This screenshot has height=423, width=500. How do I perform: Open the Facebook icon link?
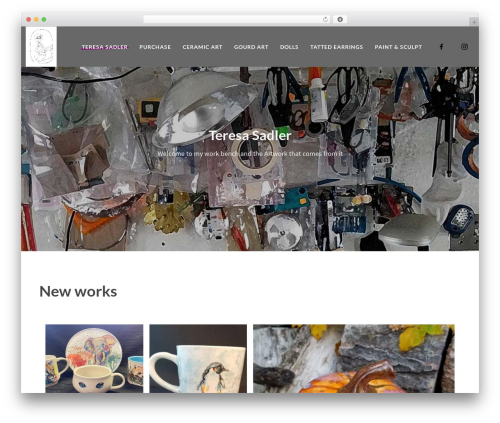[x=441, y=47]
